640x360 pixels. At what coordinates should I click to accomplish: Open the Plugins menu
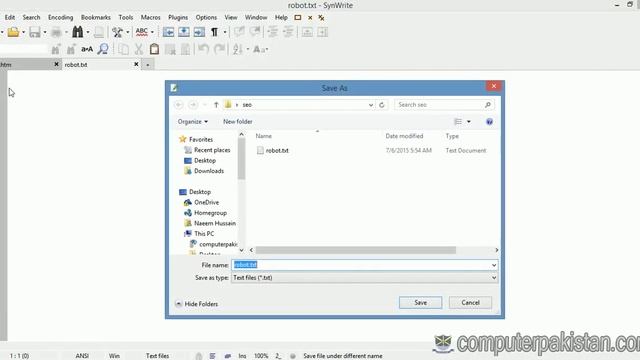click(x=178, y=17)
